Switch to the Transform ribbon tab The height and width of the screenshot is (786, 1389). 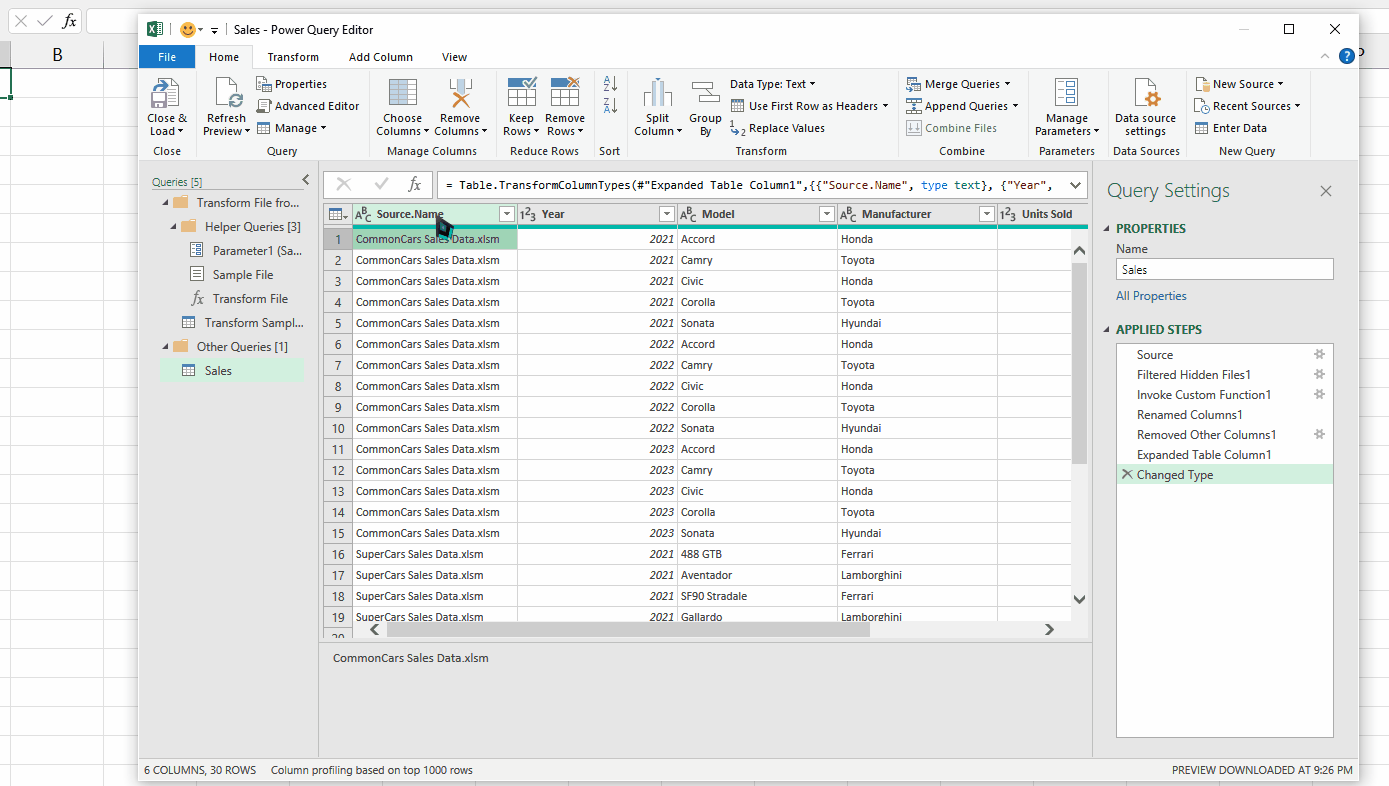[292, 57]
